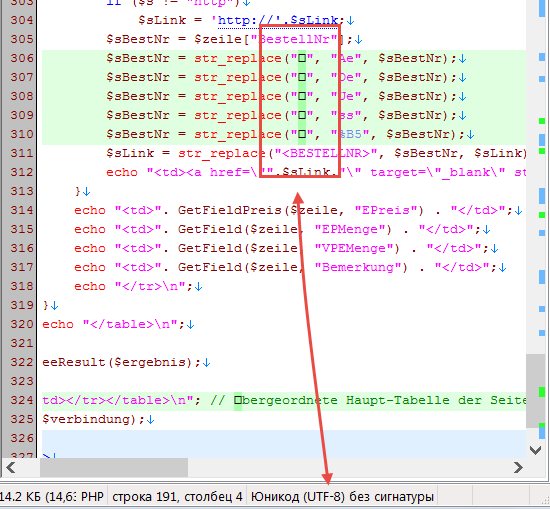Click the "VPEMenge" string on line 316
The width and height of the screenshot is (550, 509).
tap(354, 248)
